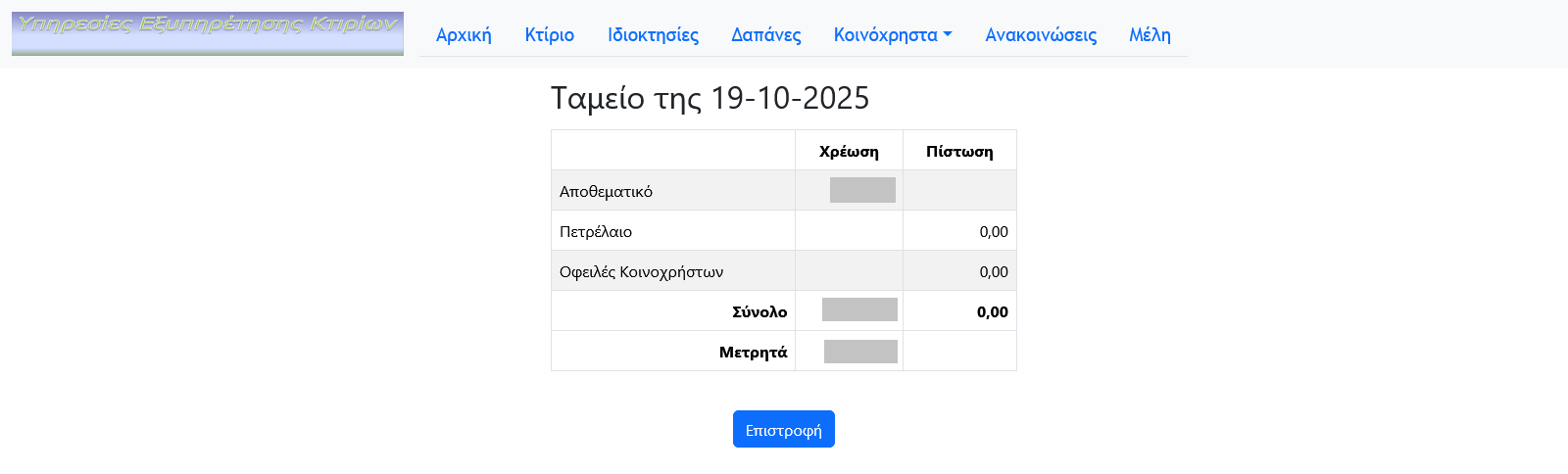Click the Μετρητά cash label
The height and width of the screenshot is (474, 1568).
point(753,353)
